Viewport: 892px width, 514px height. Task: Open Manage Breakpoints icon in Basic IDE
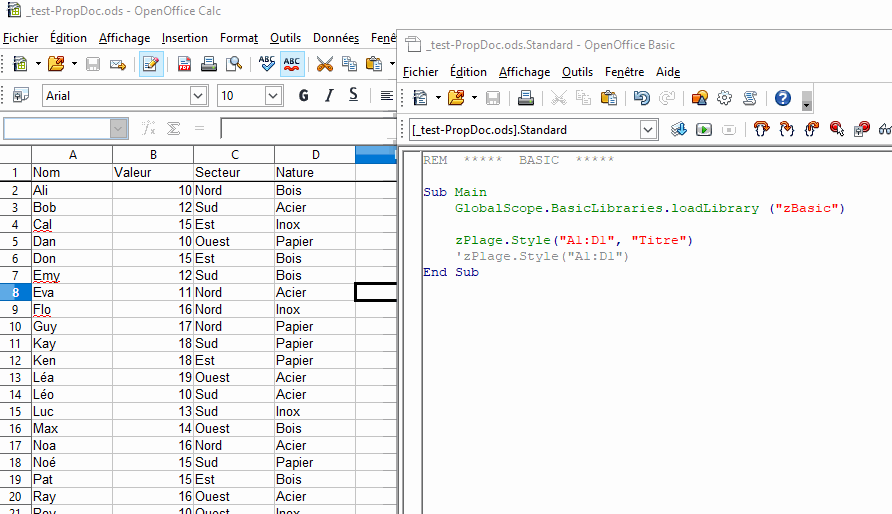(x=861, y=130)
